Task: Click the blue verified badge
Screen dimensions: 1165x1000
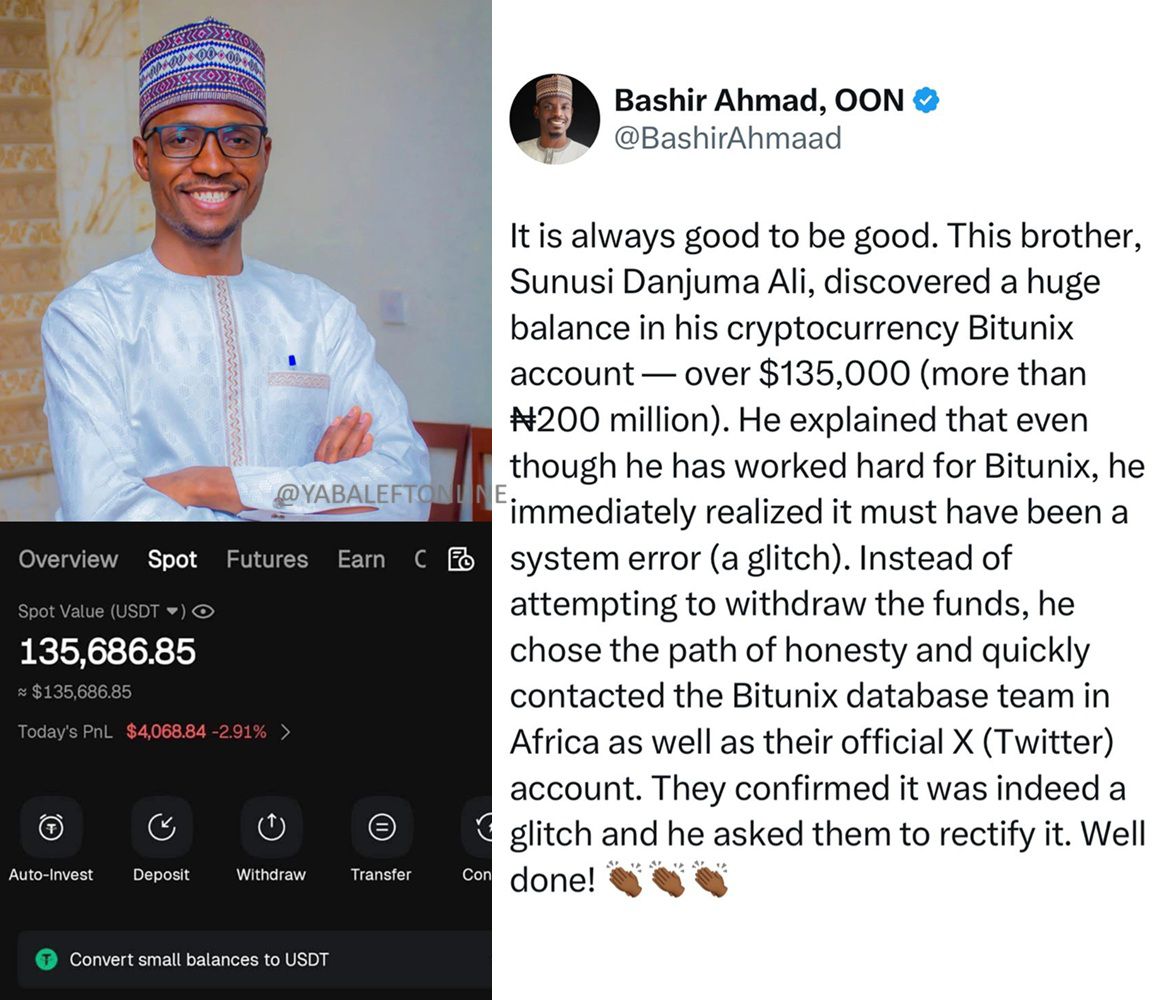Action: coord(927,100)
